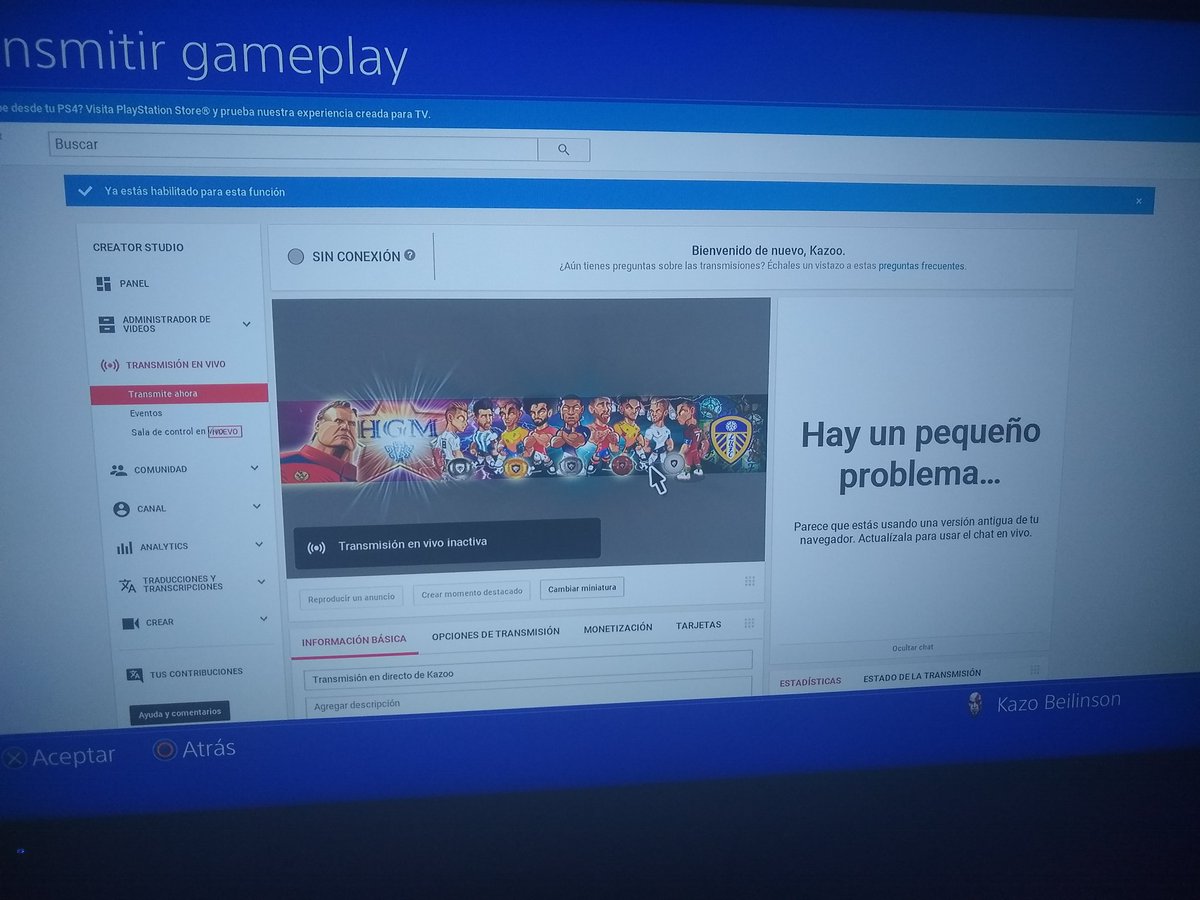1200x900 pixels.
Task: Open the Sin conexión help question mark
Action: click(409, 255)
